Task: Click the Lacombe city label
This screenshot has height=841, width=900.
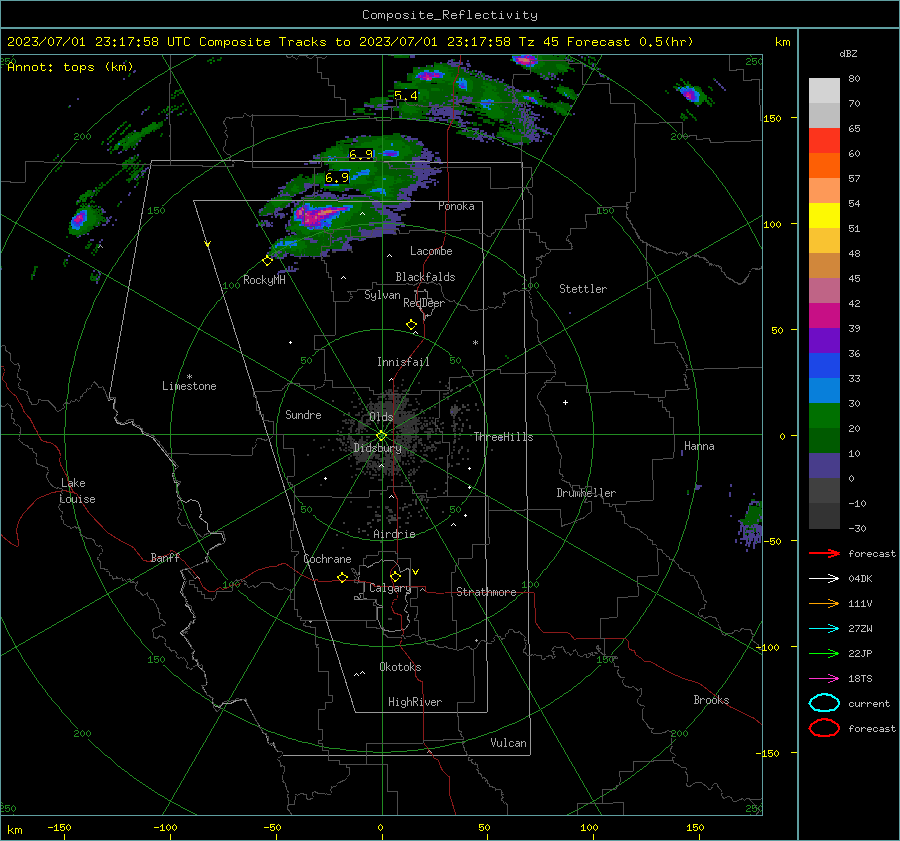Action: coord(431,251)
